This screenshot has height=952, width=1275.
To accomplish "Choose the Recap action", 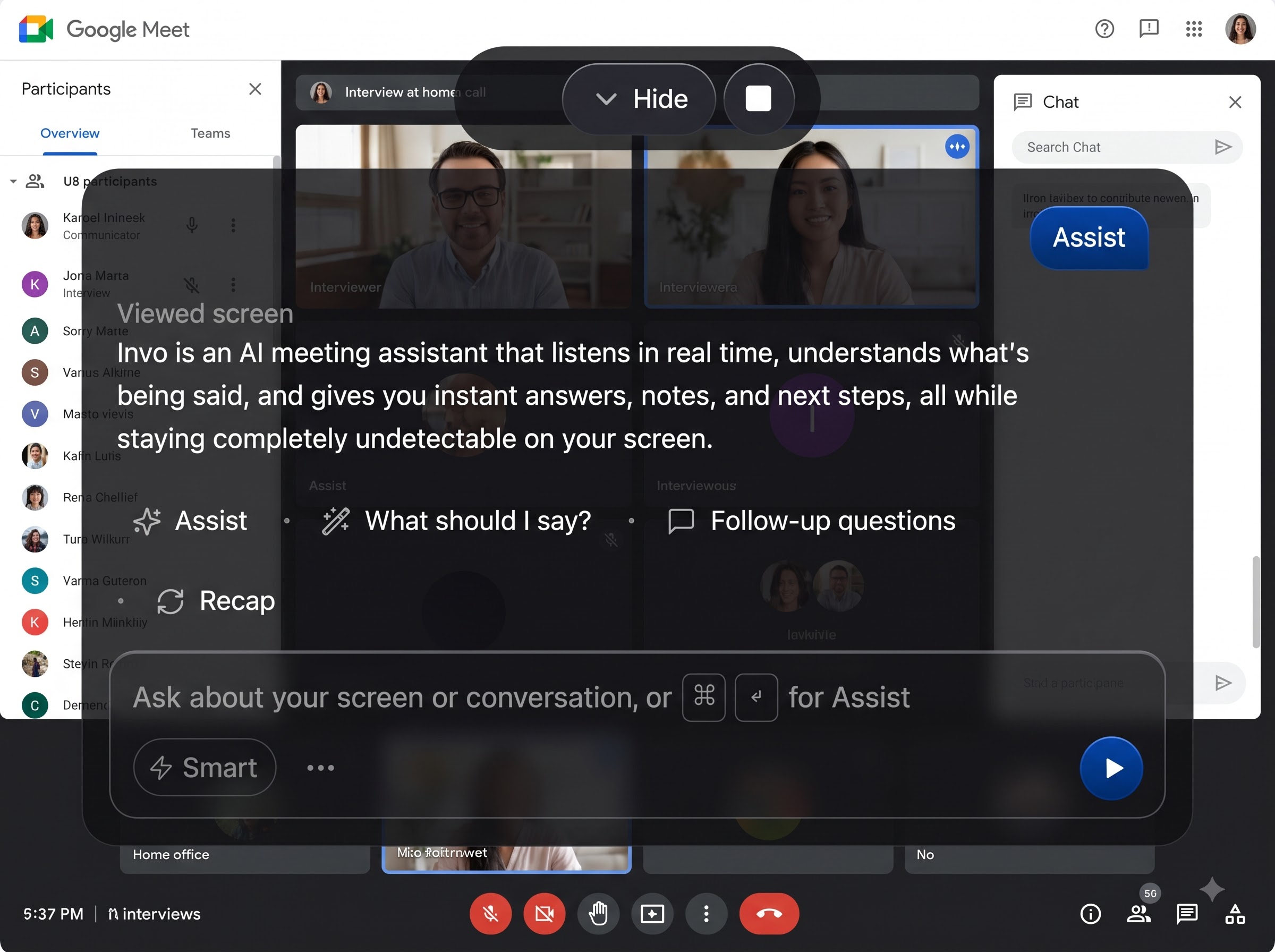I will (x=216, y=601).
